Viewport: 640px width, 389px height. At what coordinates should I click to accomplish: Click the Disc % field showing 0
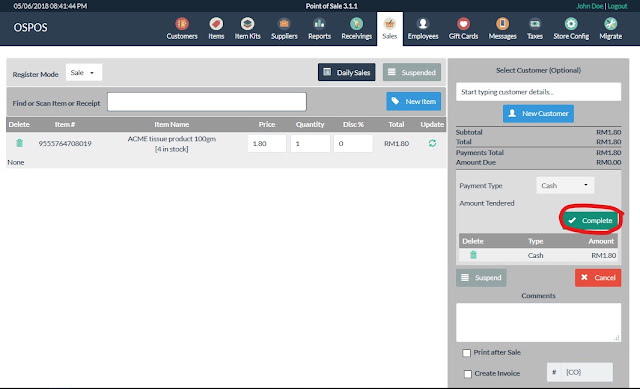(353, 144)
